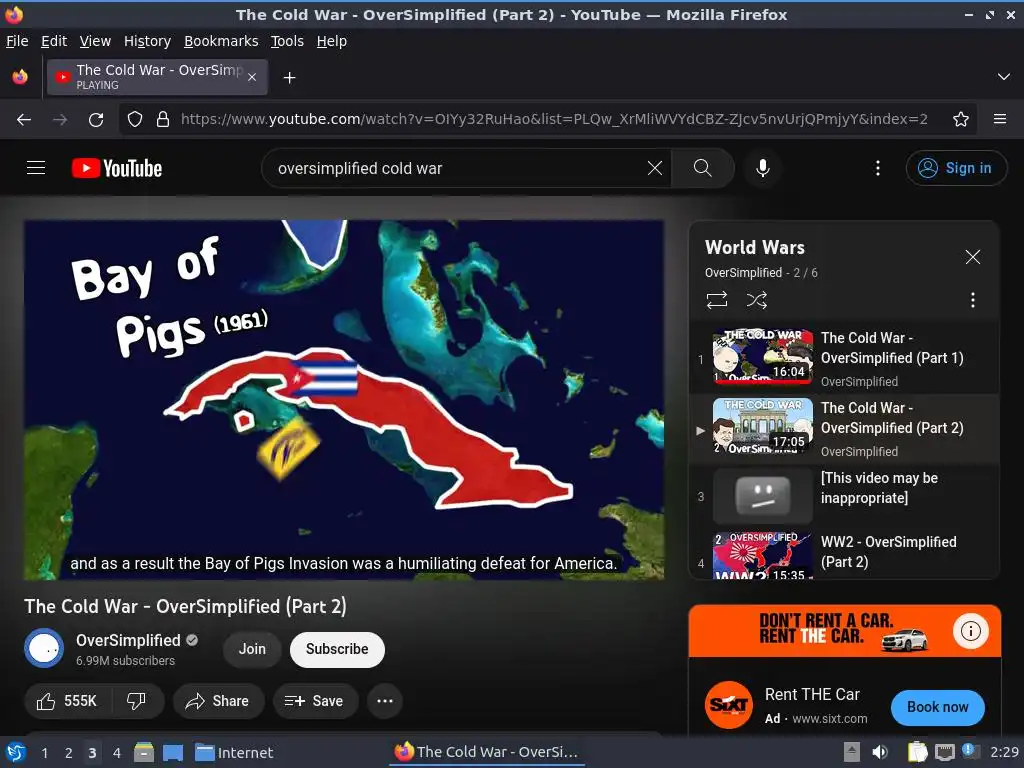Clear the search box text

click(x=654, y=168)
